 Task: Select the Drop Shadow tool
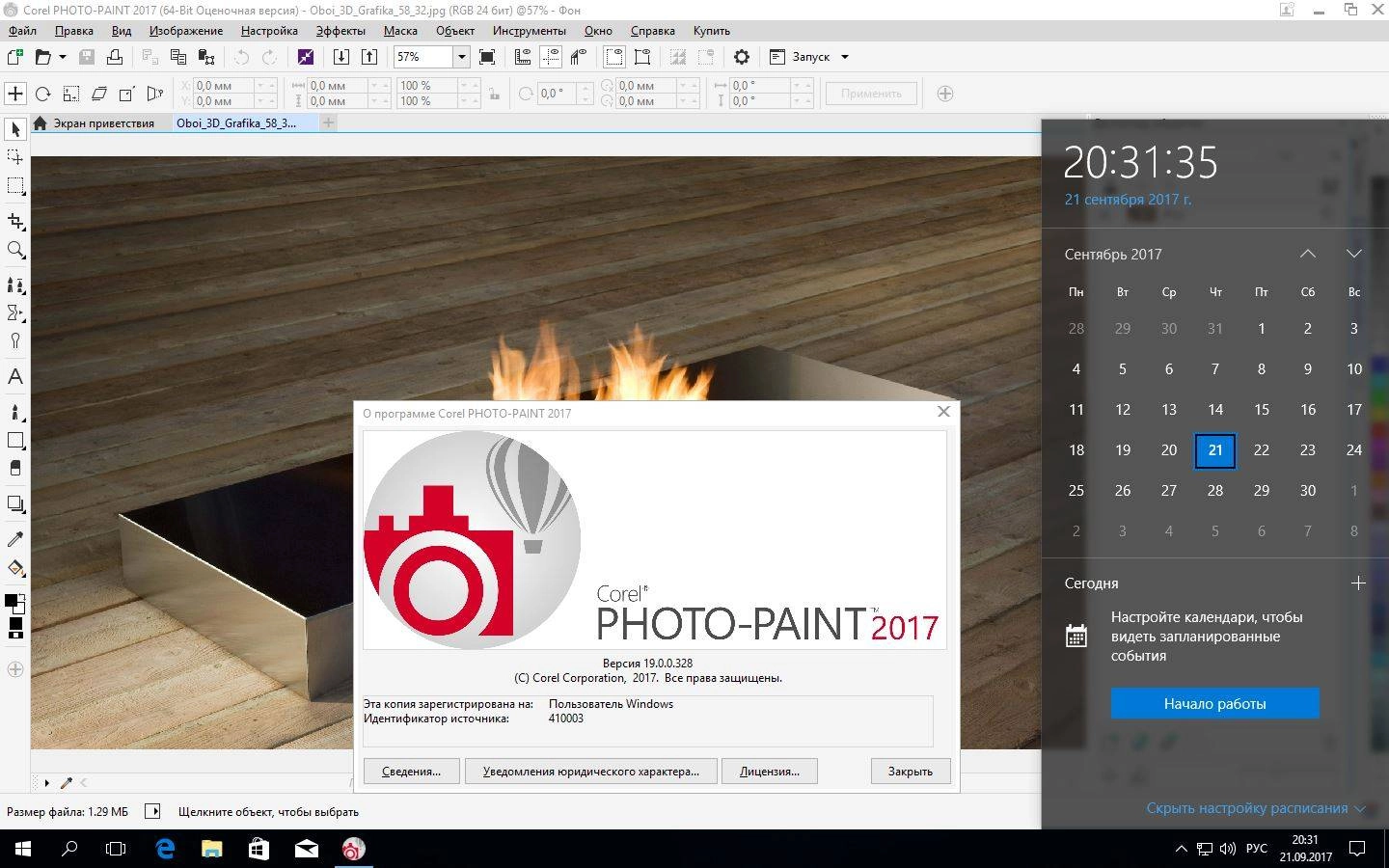(x=15, y=503)
